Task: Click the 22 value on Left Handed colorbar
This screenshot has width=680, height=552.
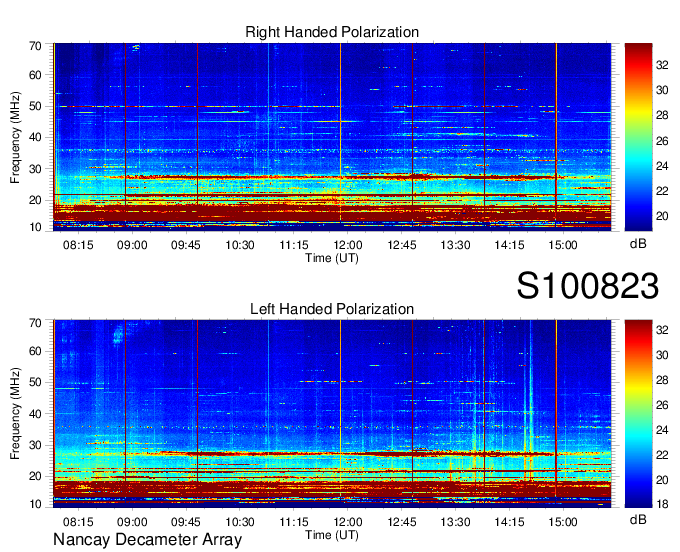Action: point(662,455)
